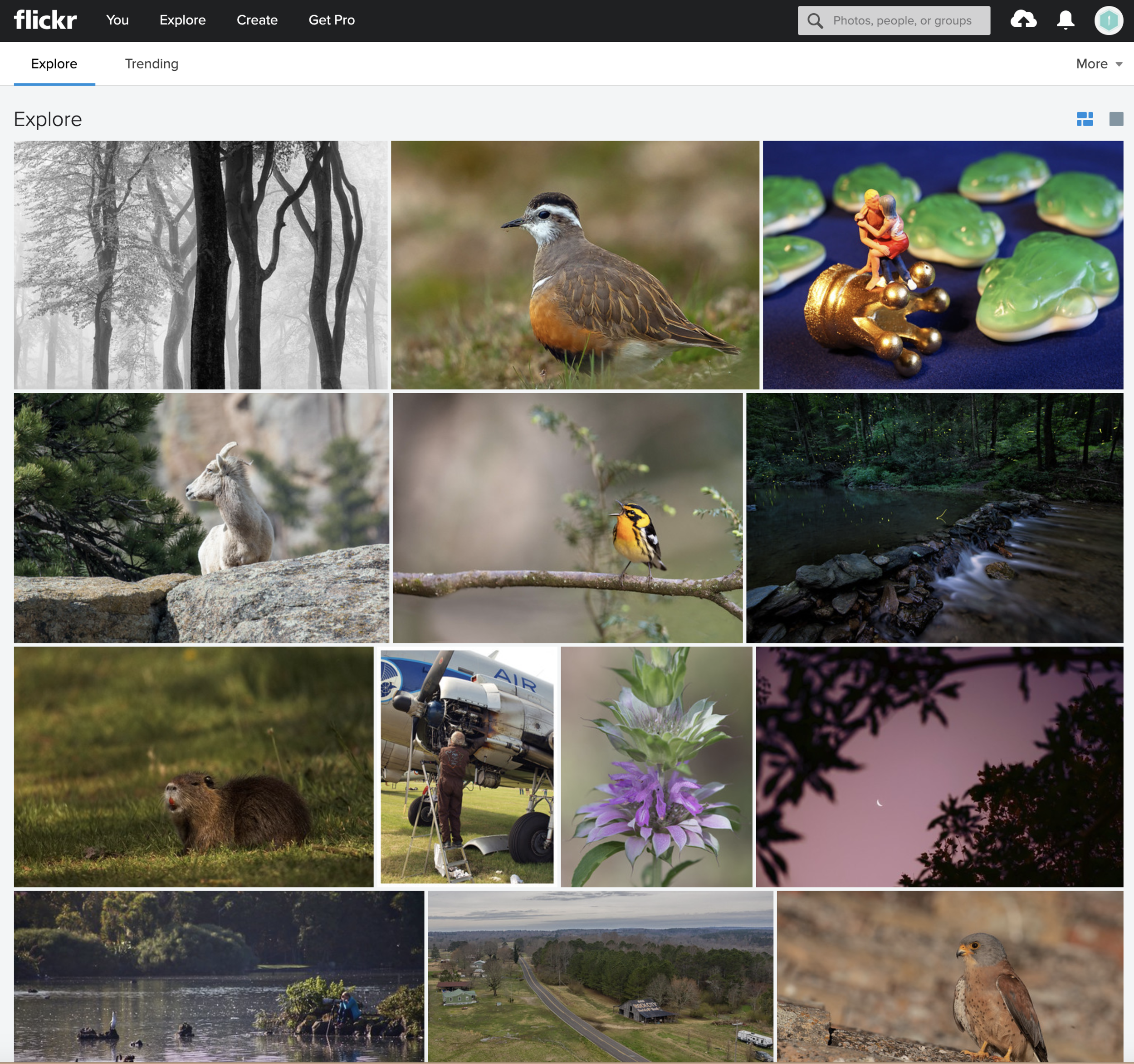Select the Trending tab
This screenshot has height=1064, width=1134.
coord(151,64)
